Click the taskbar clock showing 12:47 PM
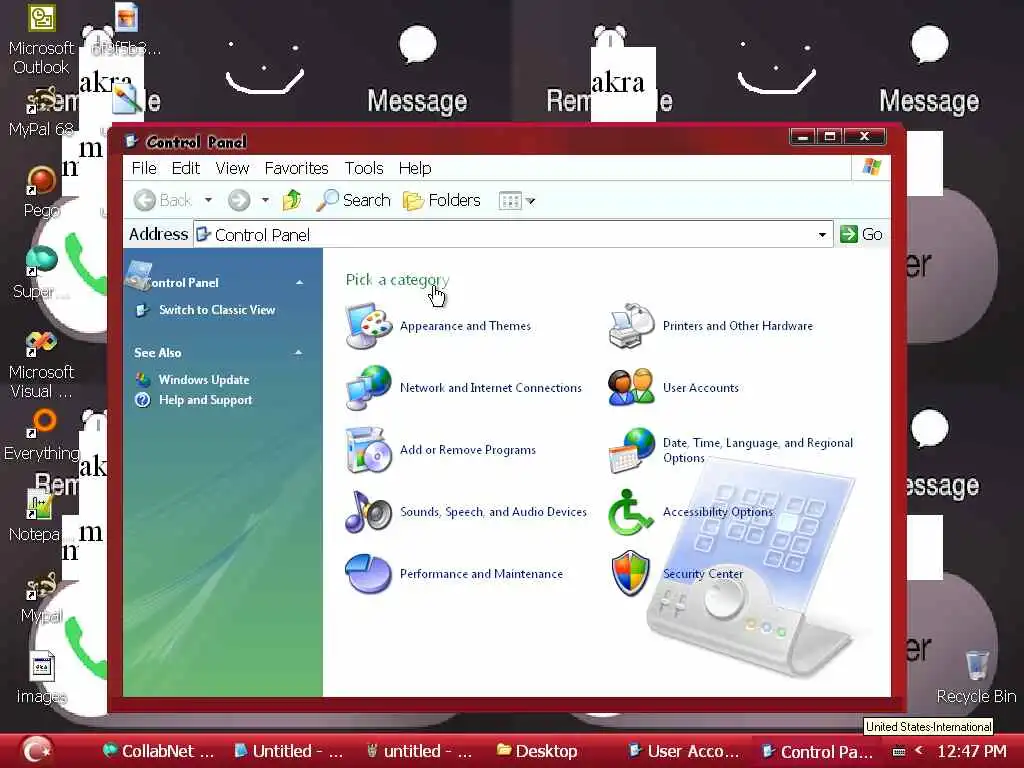The height and width of the screenshot is (768, 1024). click(972, 751)
